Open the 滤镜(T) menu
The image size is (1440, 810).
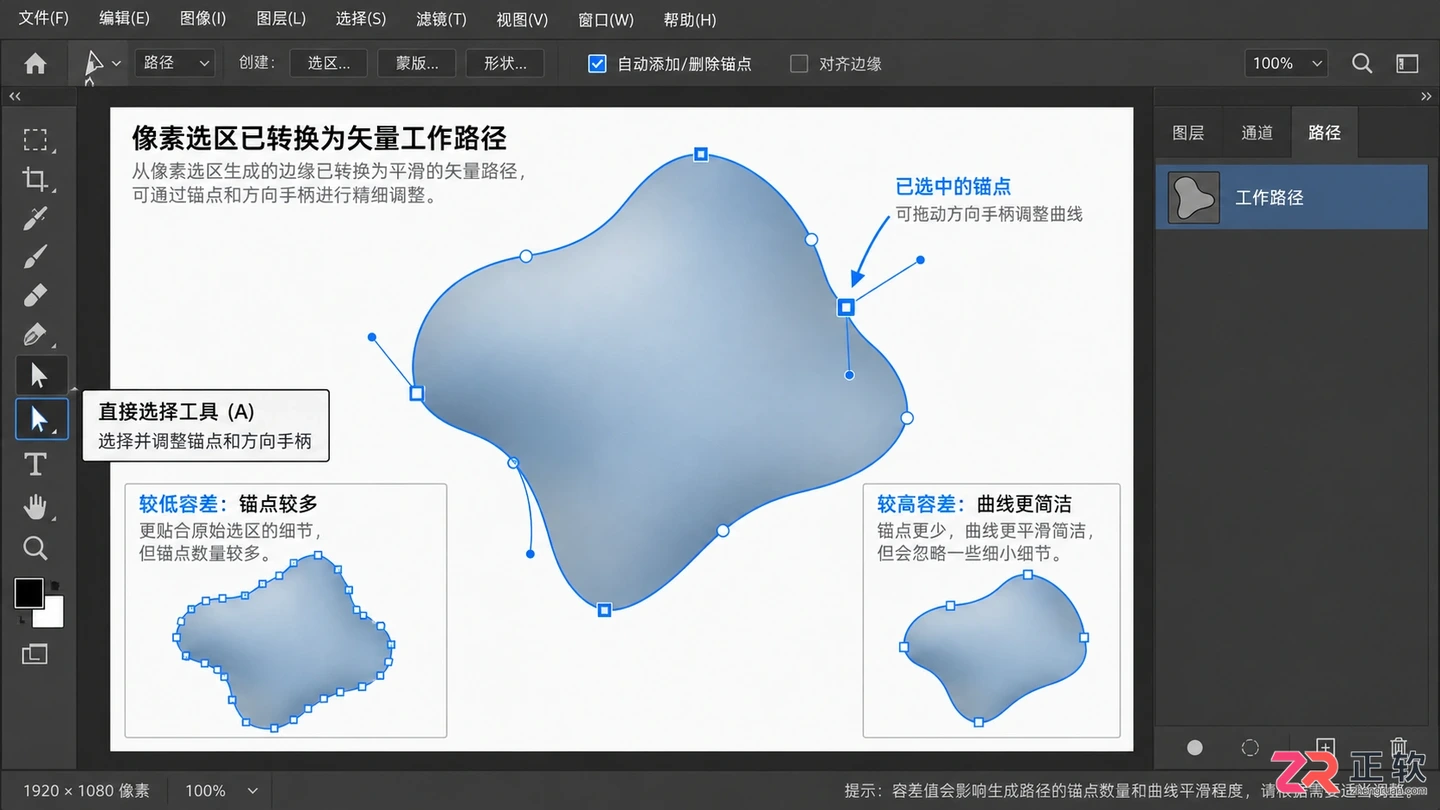pyautogui.click(x=441, y=19)
